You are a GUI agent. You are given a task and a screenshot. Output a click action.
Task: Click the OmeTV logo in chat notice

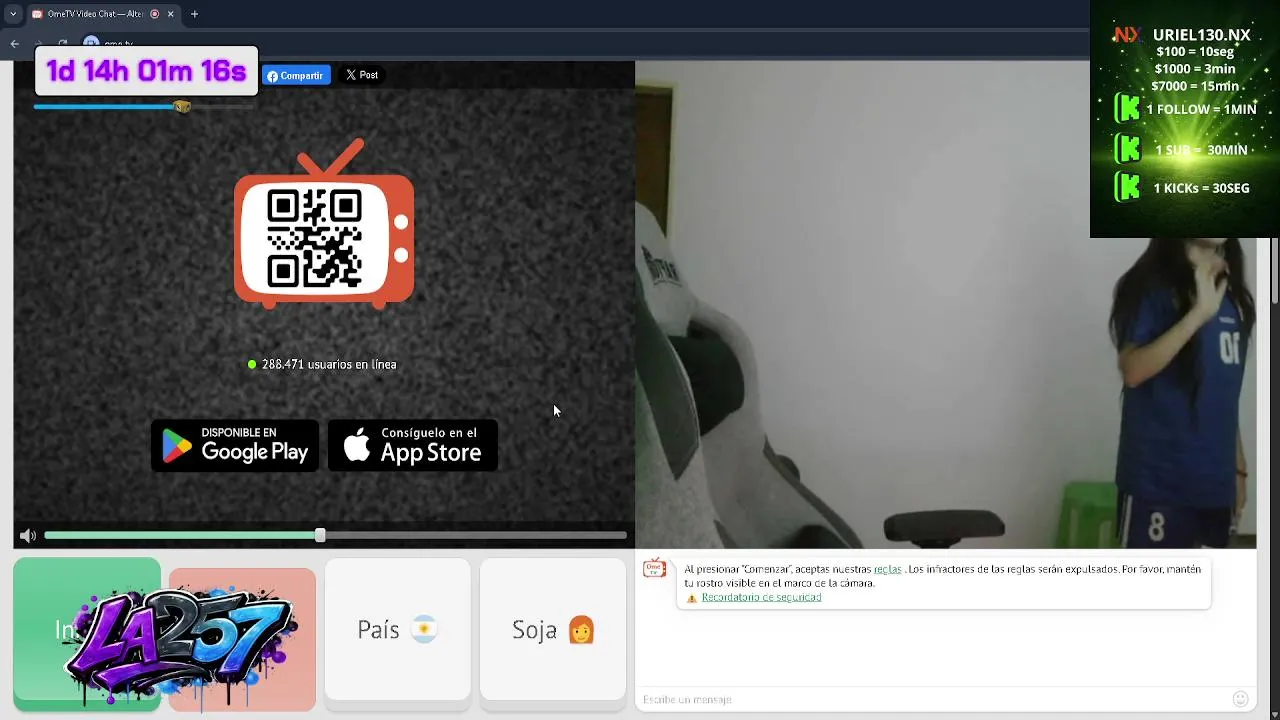[655, 569]
